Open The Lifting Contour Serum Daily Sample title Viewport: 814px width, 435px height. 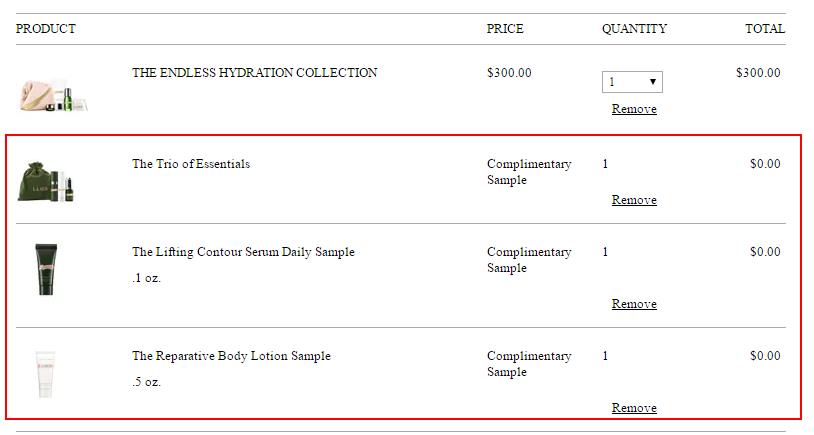243,252
